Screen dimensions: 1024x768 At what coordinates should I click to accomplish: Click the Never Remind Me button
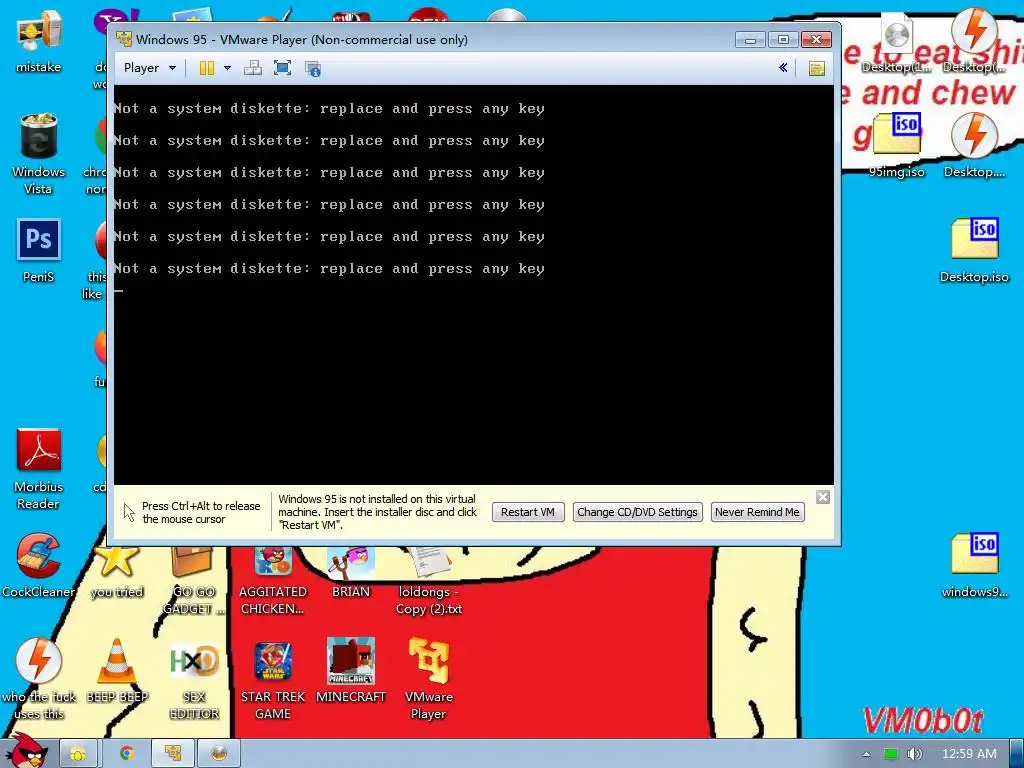pyautogui.click(x=757, y=512)
